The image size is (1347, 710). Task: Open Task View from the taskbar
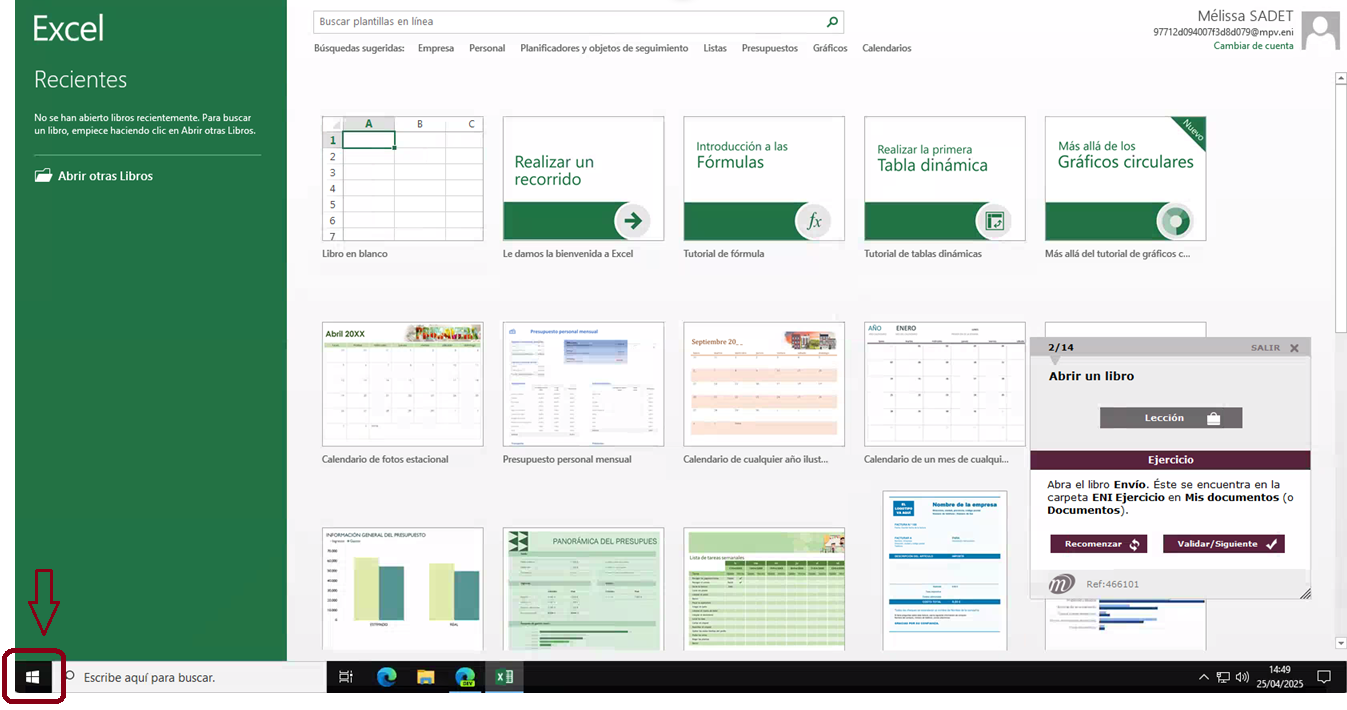coord(346,677)
